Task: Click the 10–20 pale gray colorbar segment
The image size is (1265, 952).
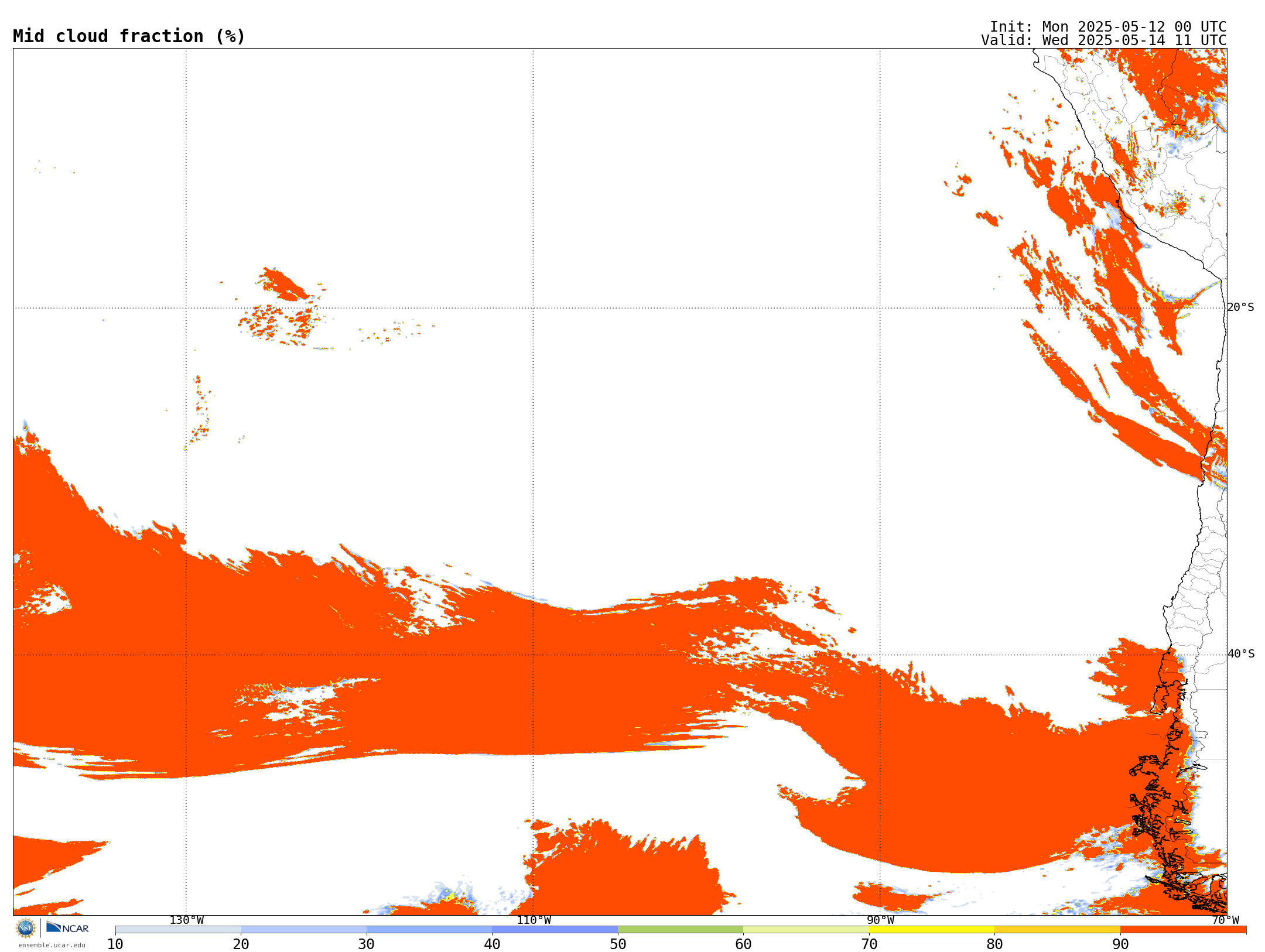Action: tap(178, 929)
